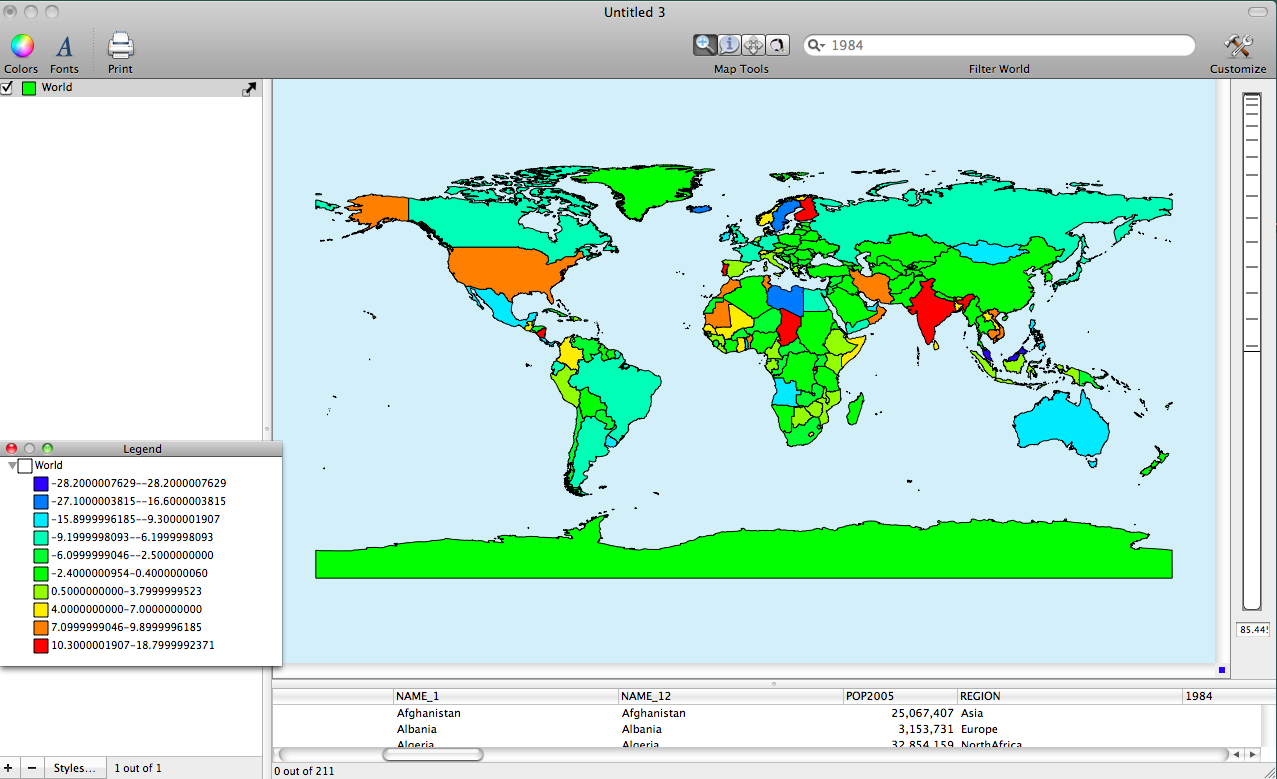Click the World layer export arrow icon
The height and width of the screenshot is (779, 1277).
(249, 89)
